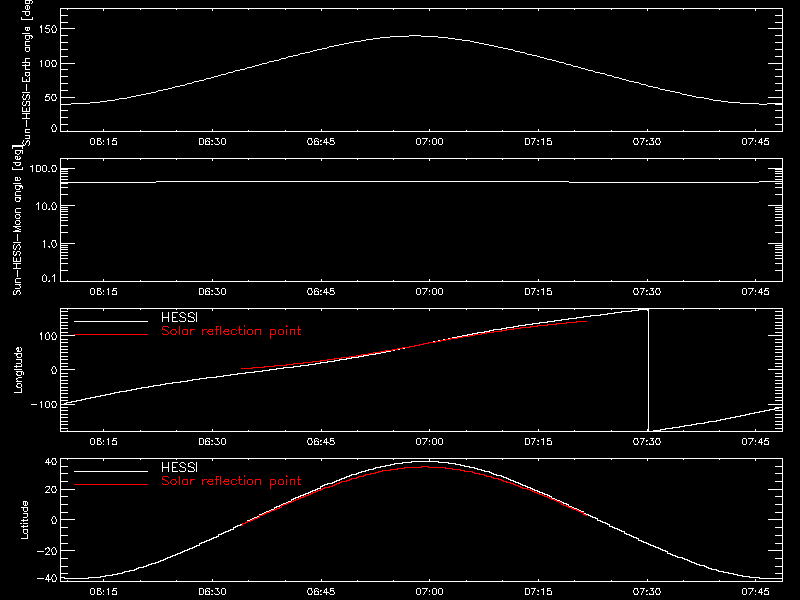This screenshot has width=800, height=600.
Task: Click 07:45 label under Longitude plot
Action: click(756, 442)
